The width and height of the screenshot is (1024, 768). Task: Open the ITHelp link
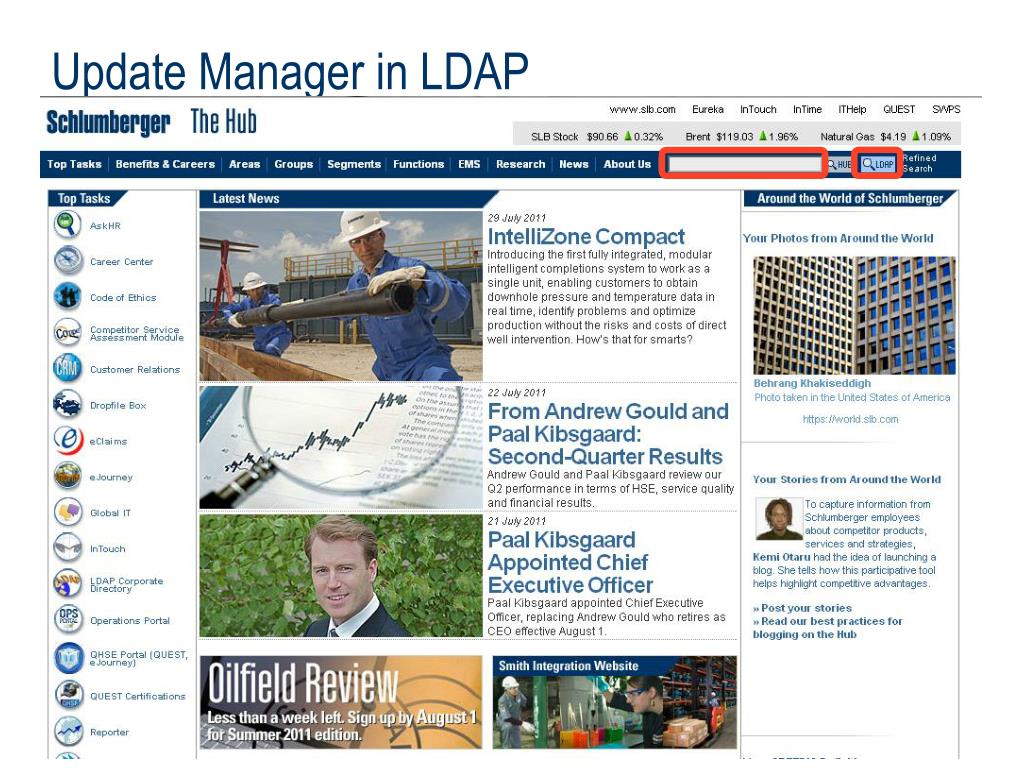852,109
